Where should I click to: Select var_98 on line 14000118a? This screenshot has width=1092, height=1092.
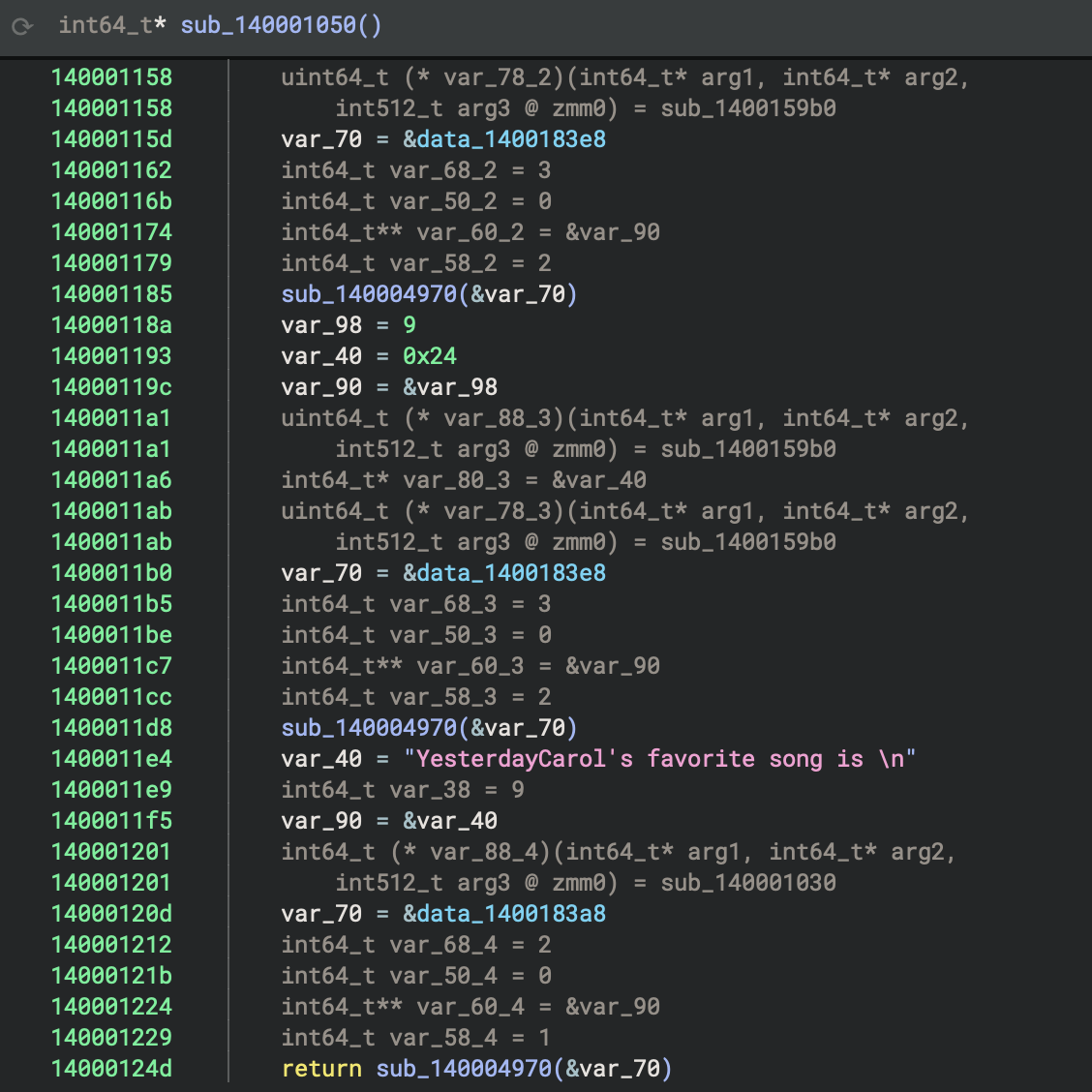[x=321, y=325]
